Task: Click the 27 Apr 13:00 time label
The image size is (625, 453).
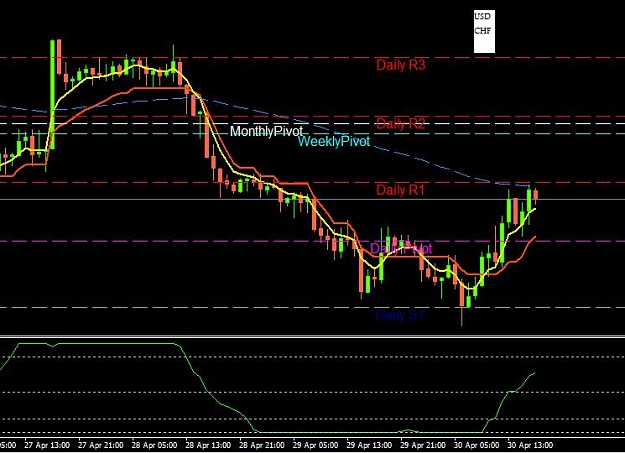Action: (47, 445)
